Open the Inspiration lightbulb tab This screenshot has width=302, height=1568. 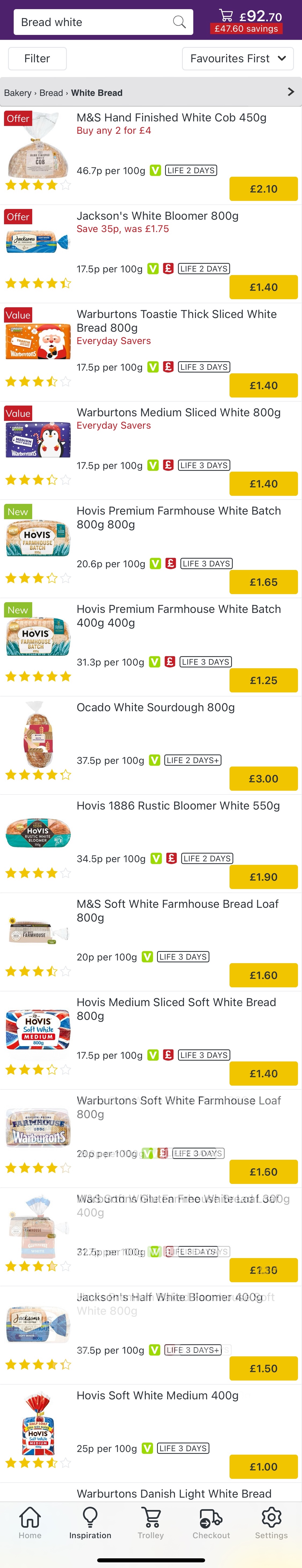point(90,1522)
